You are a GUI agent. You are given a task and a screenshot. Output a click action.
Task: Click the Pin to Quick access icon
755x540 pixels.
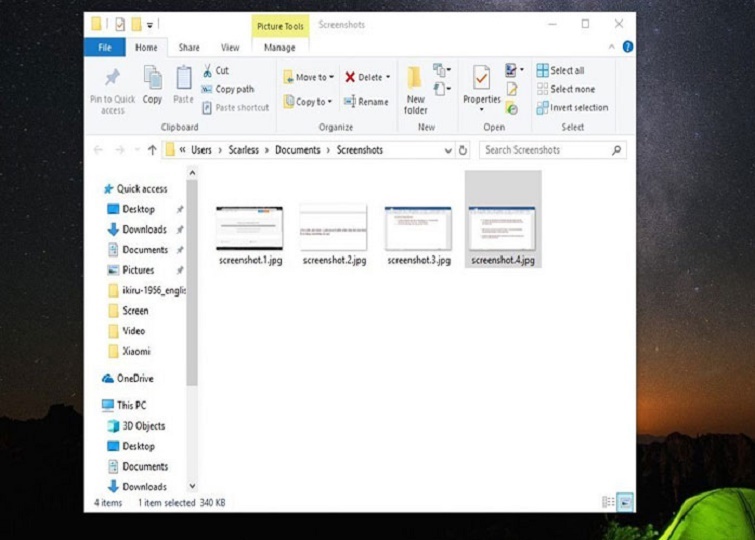(x=112, y=79)
